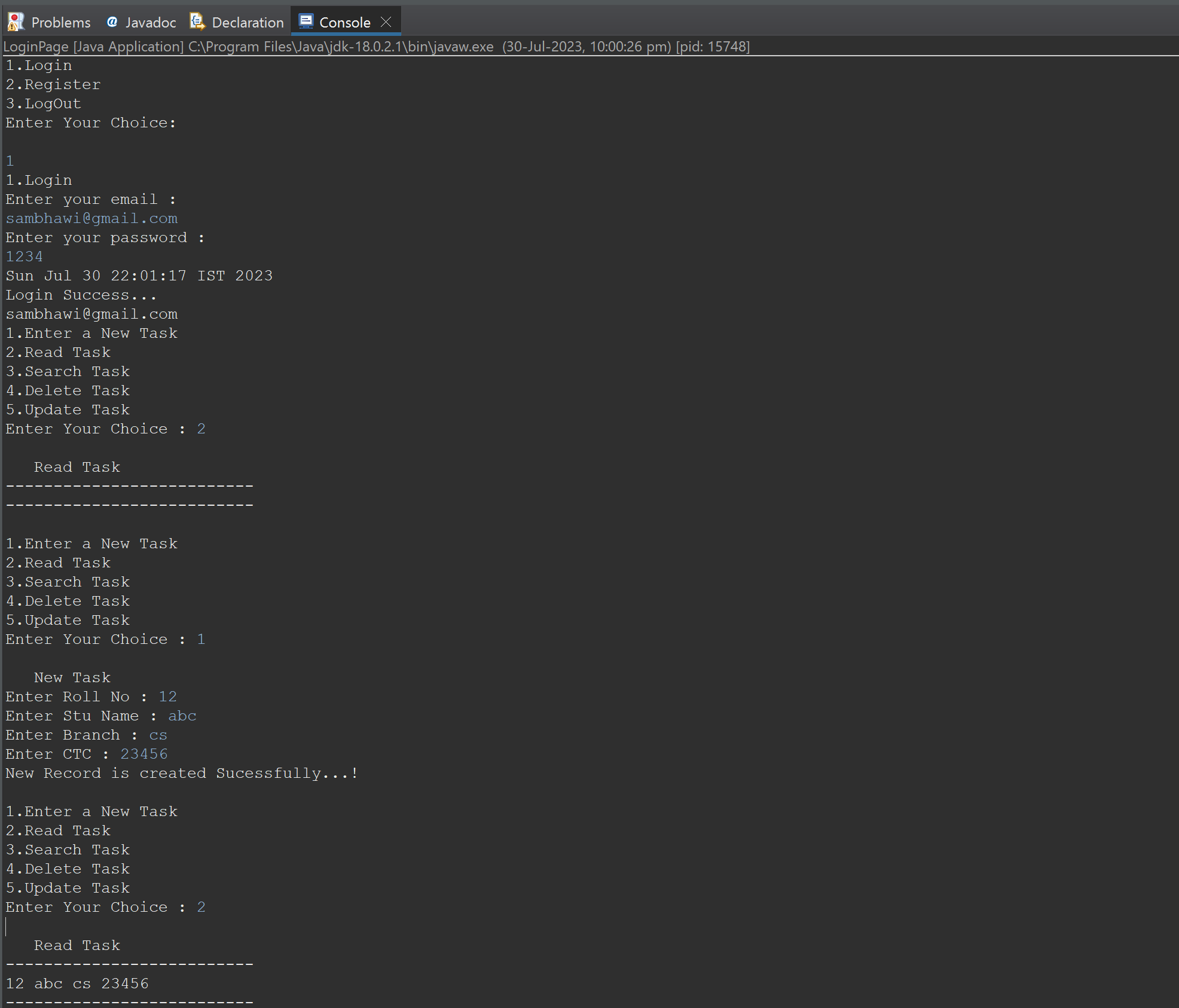
Task: Activate the Console tab label
Action: [x=344, y=23]
